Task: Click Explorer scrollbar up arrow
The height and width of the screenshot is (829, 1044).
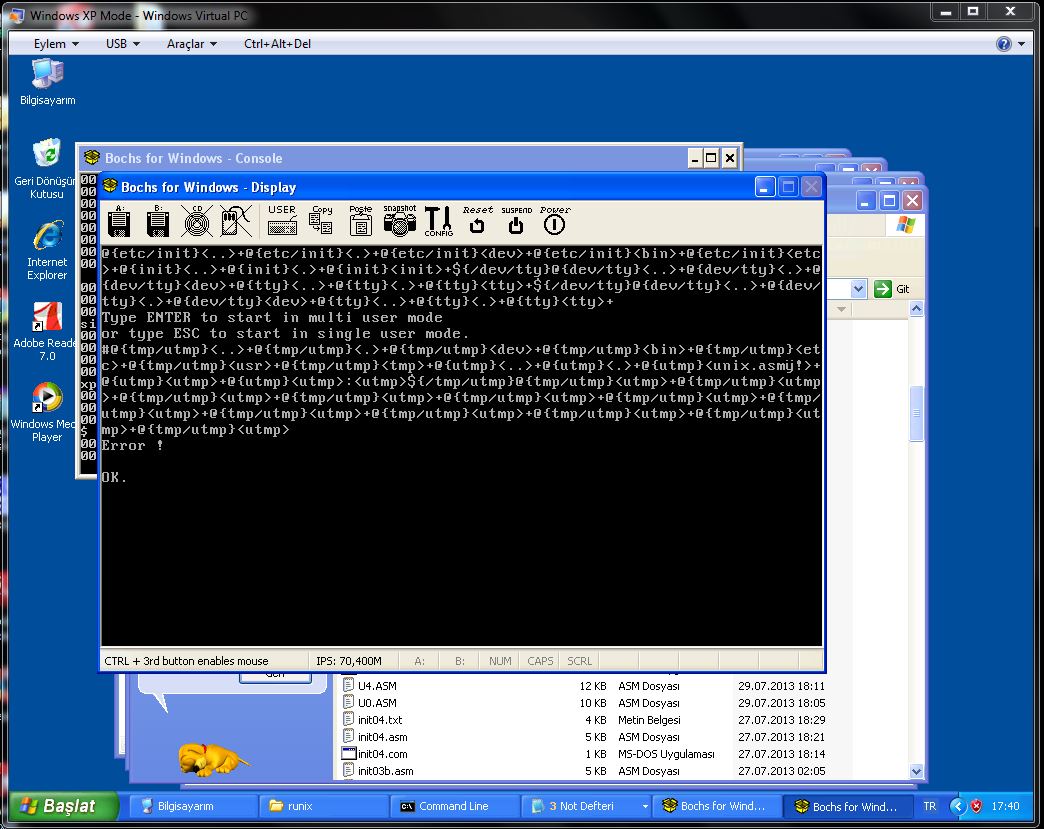Action: (916, 309)
